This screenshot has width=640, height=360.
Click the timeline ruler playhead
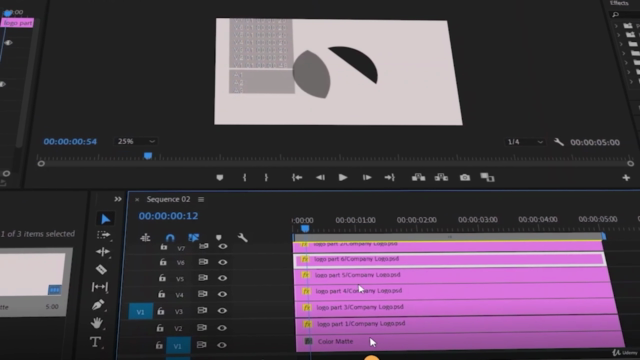pyautogui.click(x=305, y=229)
